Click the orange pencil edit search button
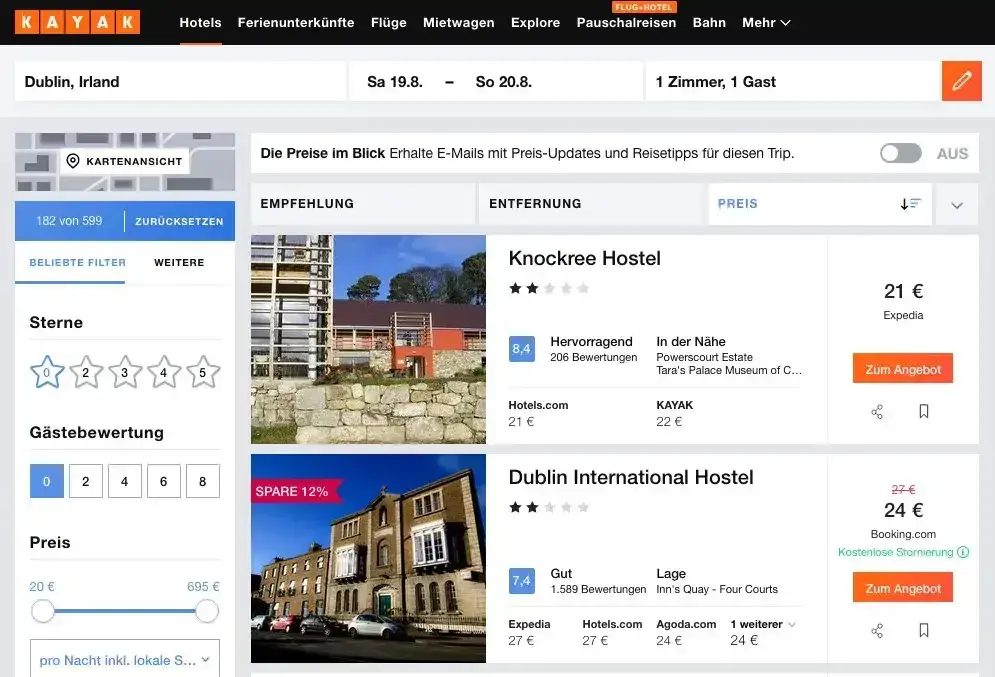 coord(961,81)
